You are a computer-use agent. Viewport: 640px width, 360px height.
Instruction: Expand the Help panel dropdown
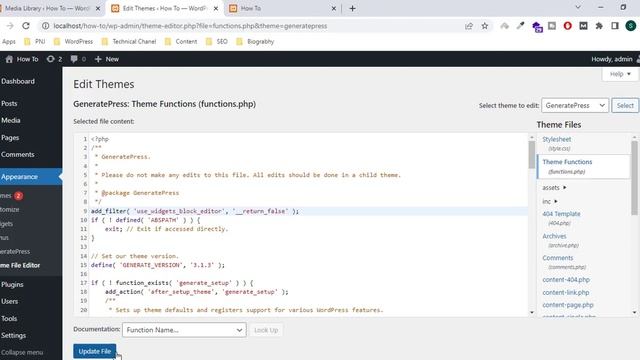620,74
